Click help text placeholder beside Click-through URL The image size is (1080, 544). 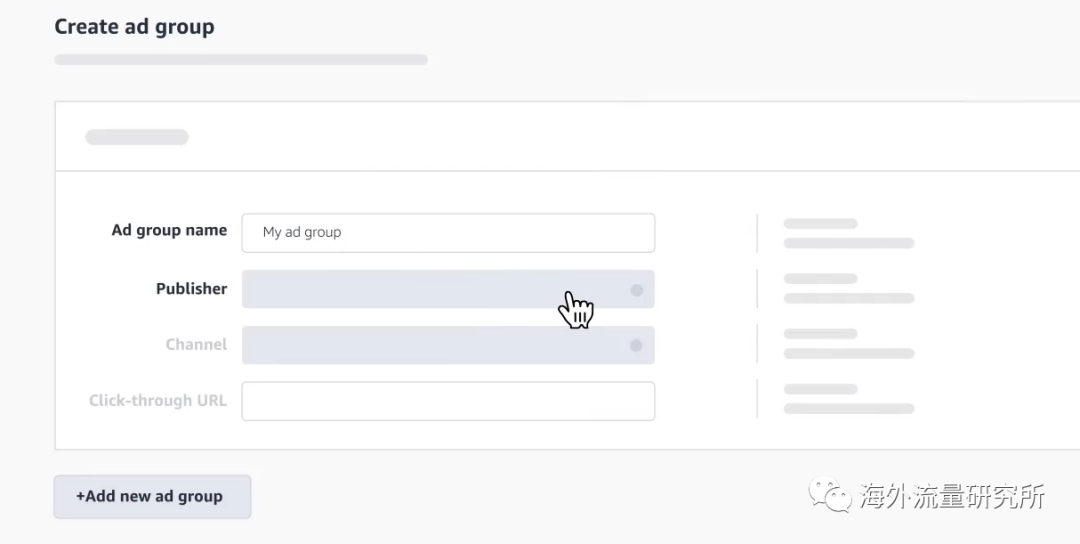click(x=849, y=399)
